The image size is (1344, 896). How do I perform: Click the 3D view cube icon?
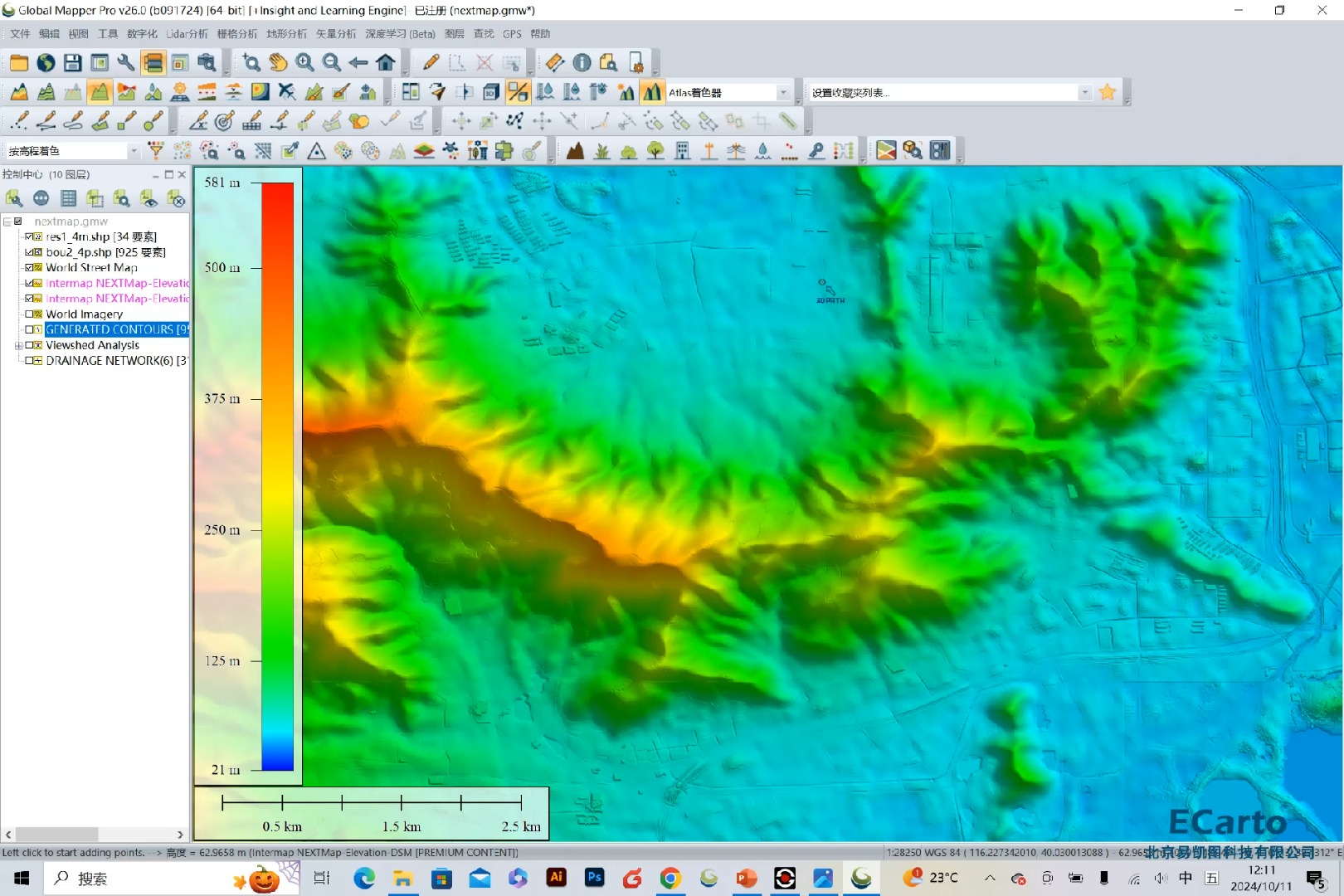pyautogui.click(x=490, y=92)
